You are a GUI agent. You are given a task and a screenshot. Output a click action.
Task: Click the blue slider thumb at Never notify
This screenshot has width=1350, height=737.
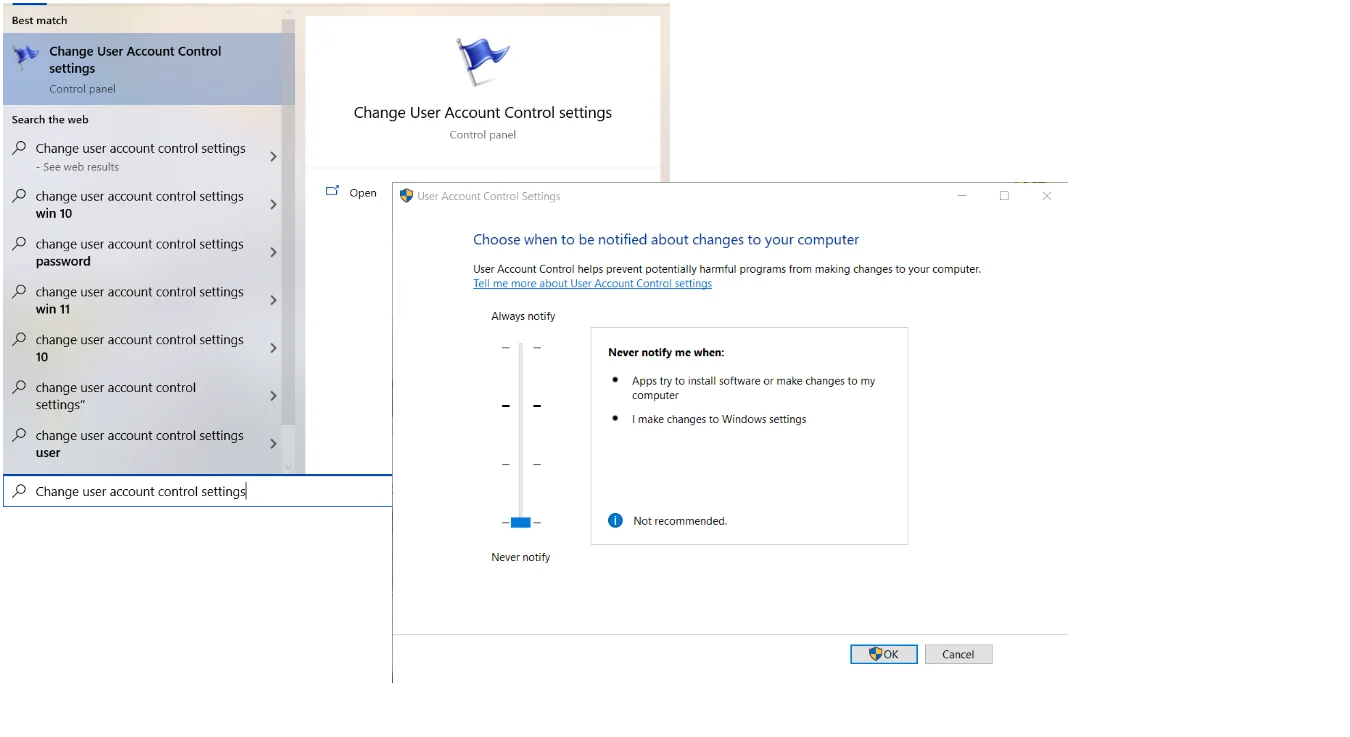(x=520, y=522)
